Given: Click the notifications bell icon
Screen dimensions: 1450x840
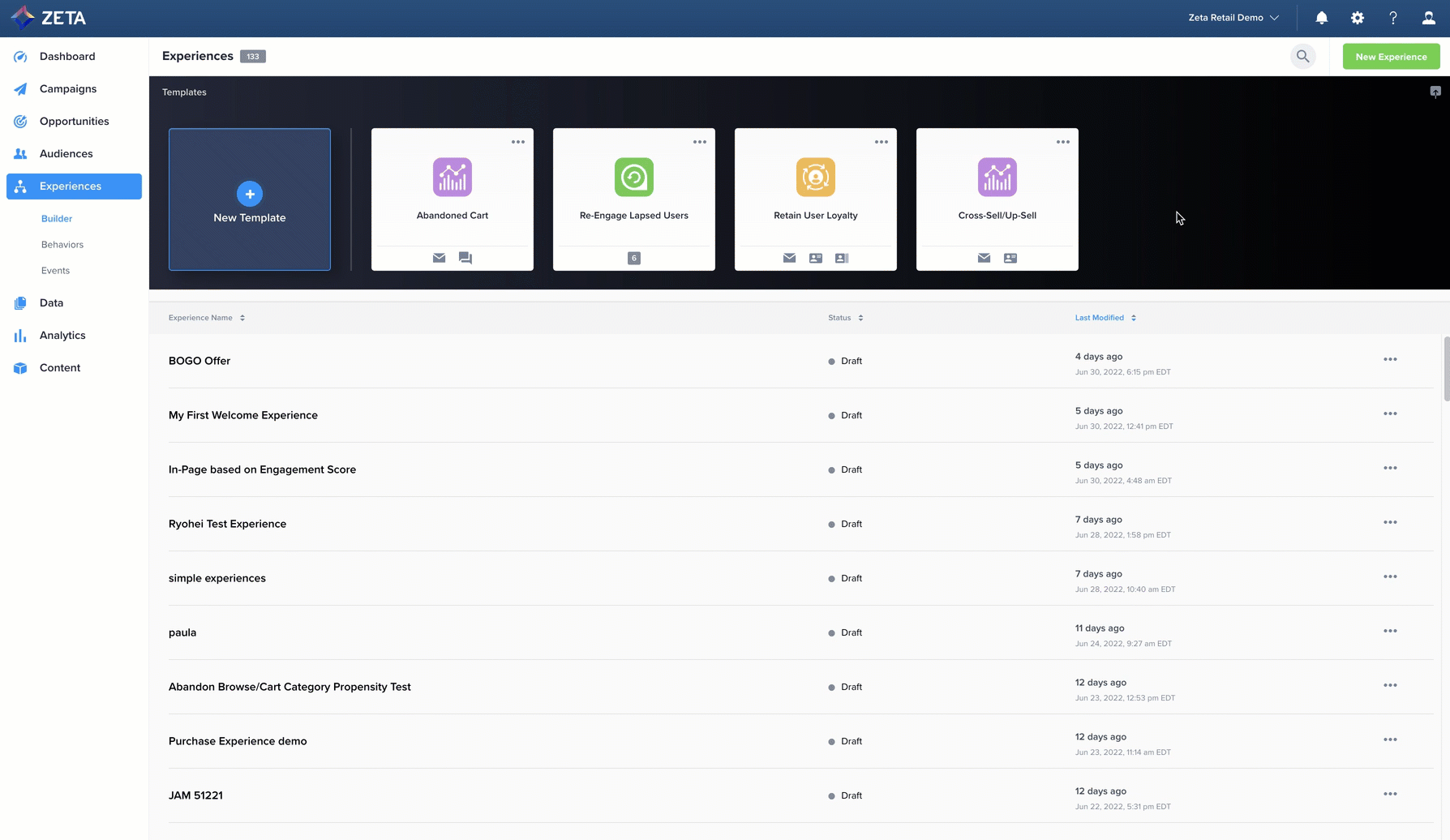Looking at the screenshot, I should (1321, 18).
